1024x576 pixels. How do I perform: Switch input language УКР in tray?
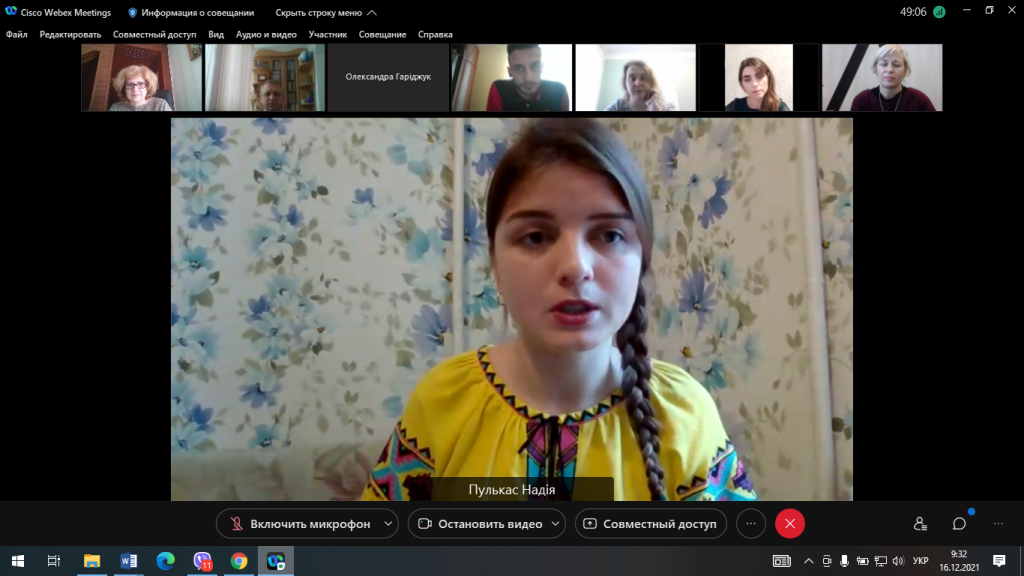pyautogui.click(x=920, y=561)
